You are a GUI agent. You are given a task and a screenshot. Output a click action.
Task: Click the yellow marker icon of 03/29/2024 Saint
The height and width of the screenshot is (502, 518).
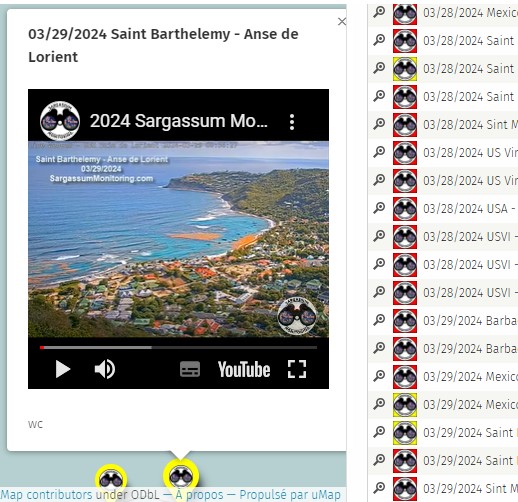(x=405, y=433)
